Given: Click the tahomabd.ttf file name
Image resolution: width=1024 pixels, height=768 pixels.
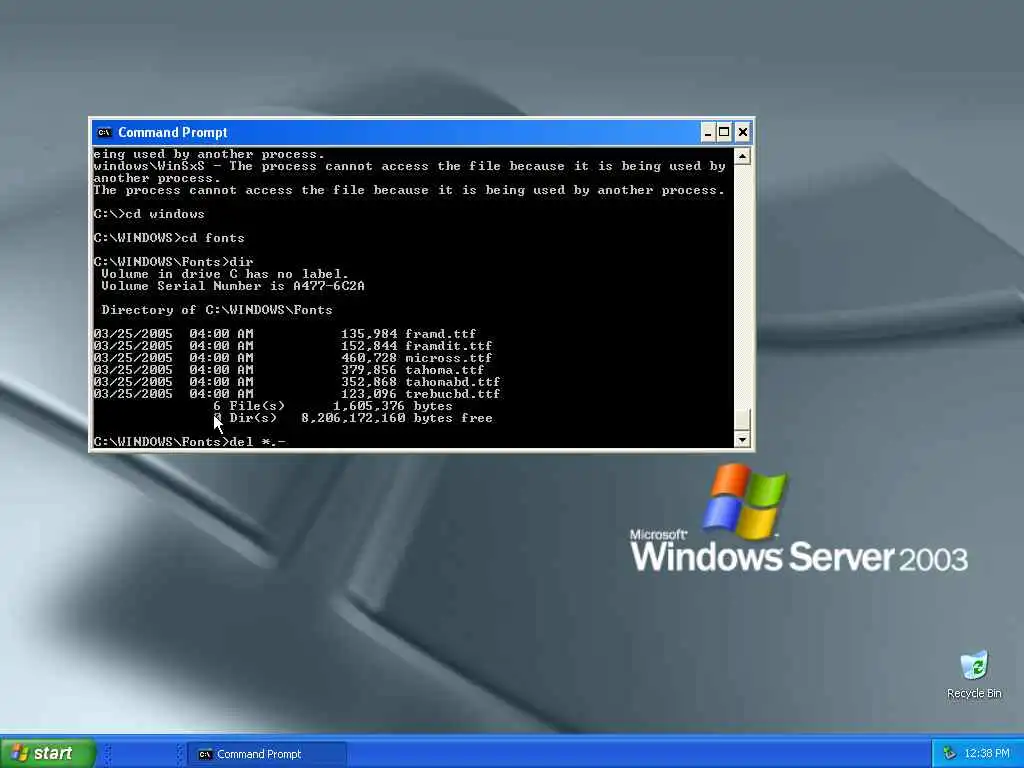Looking at the screenshot, I should click(452, 381).
